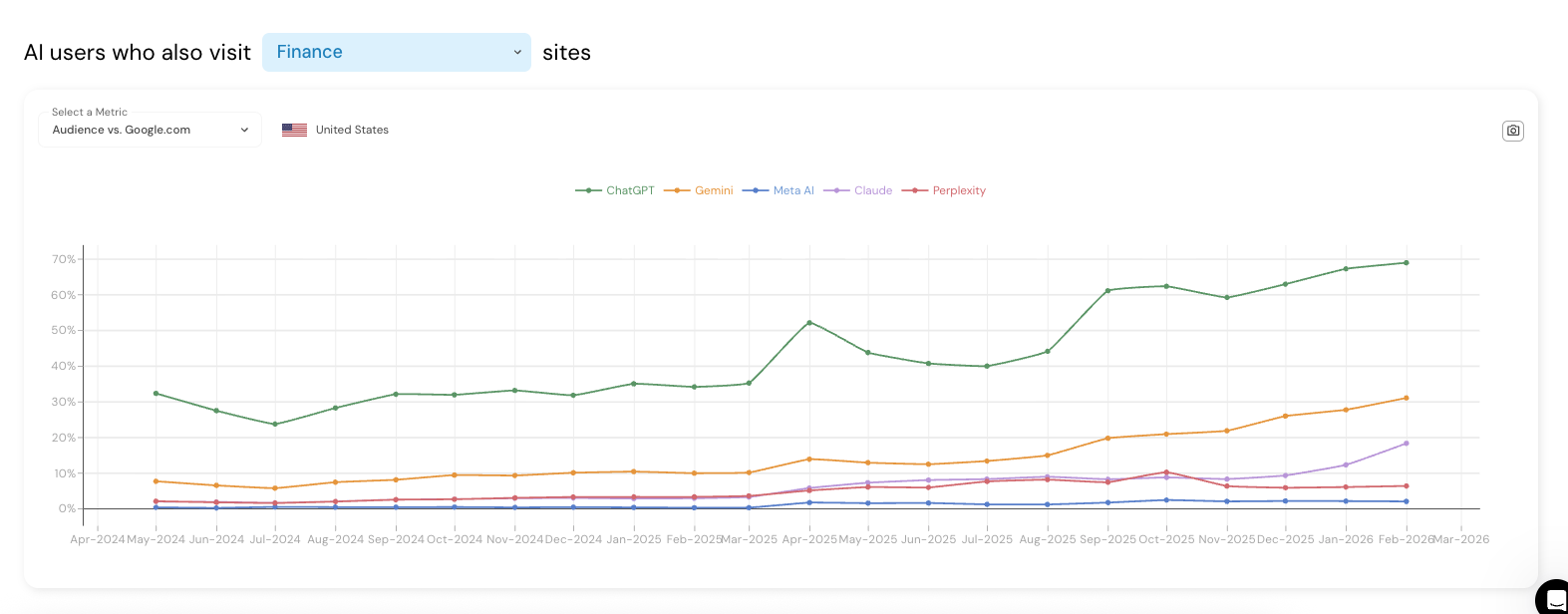Click ChatGPT data point at Apr-2025 peak
The height and width of the screenshot is (614, 1568).
(x=809, y=322)
